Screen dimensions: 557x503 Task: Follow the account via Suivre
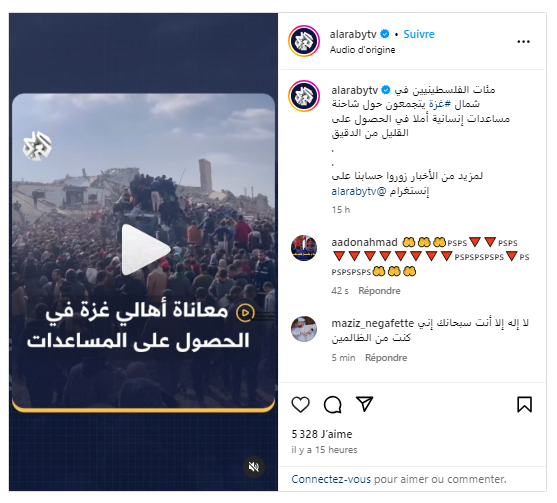coord(419,34)
